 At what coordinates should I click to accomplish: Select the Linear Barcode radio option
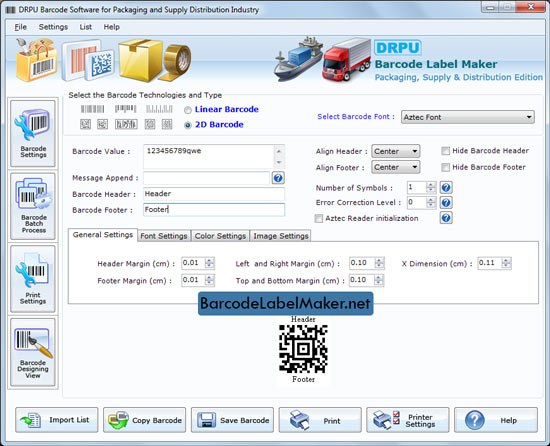(188, 110)
